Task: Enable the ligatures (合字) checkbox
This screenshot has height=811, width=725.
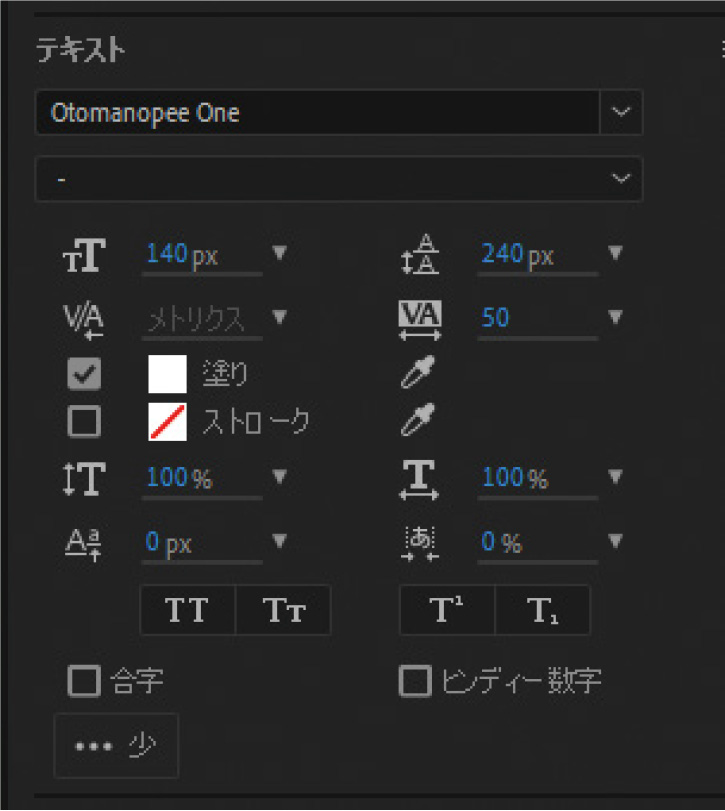Action: click(x=84, y=682)
